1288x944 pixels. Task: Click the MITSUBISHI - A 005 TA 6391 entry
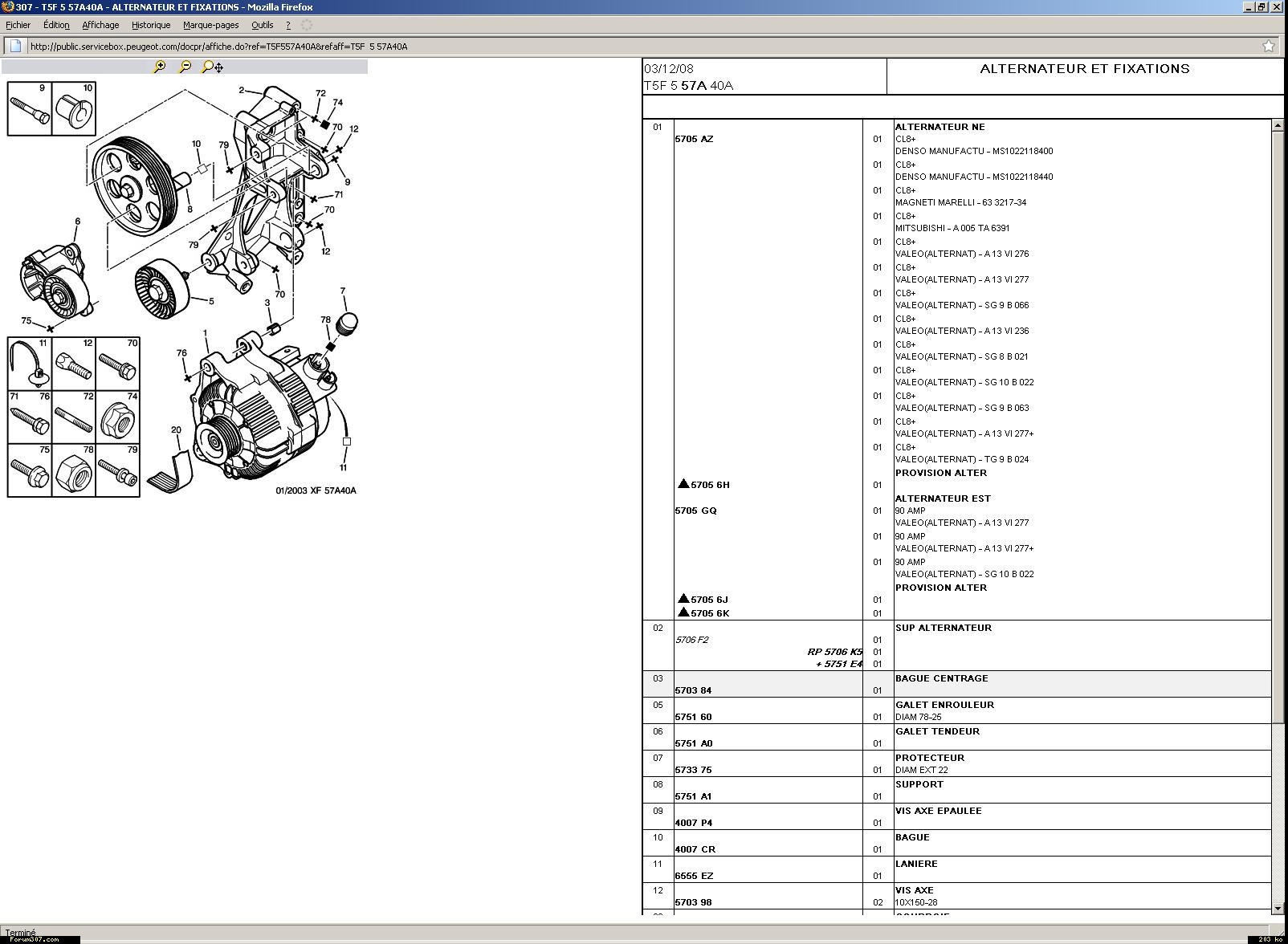tap(952, 228)
